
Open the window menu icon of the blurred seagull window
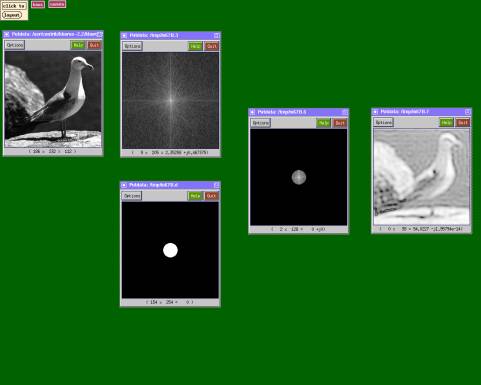point(375,112)
